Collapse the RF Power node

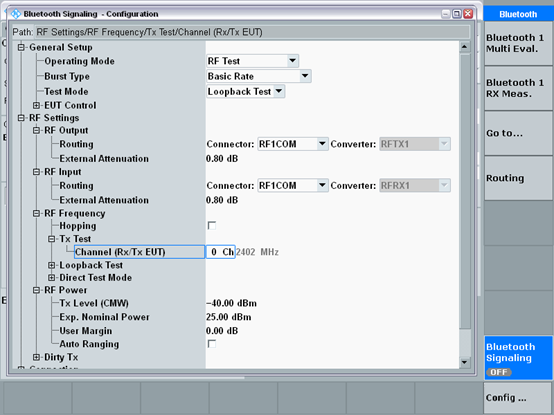(36, 290)
